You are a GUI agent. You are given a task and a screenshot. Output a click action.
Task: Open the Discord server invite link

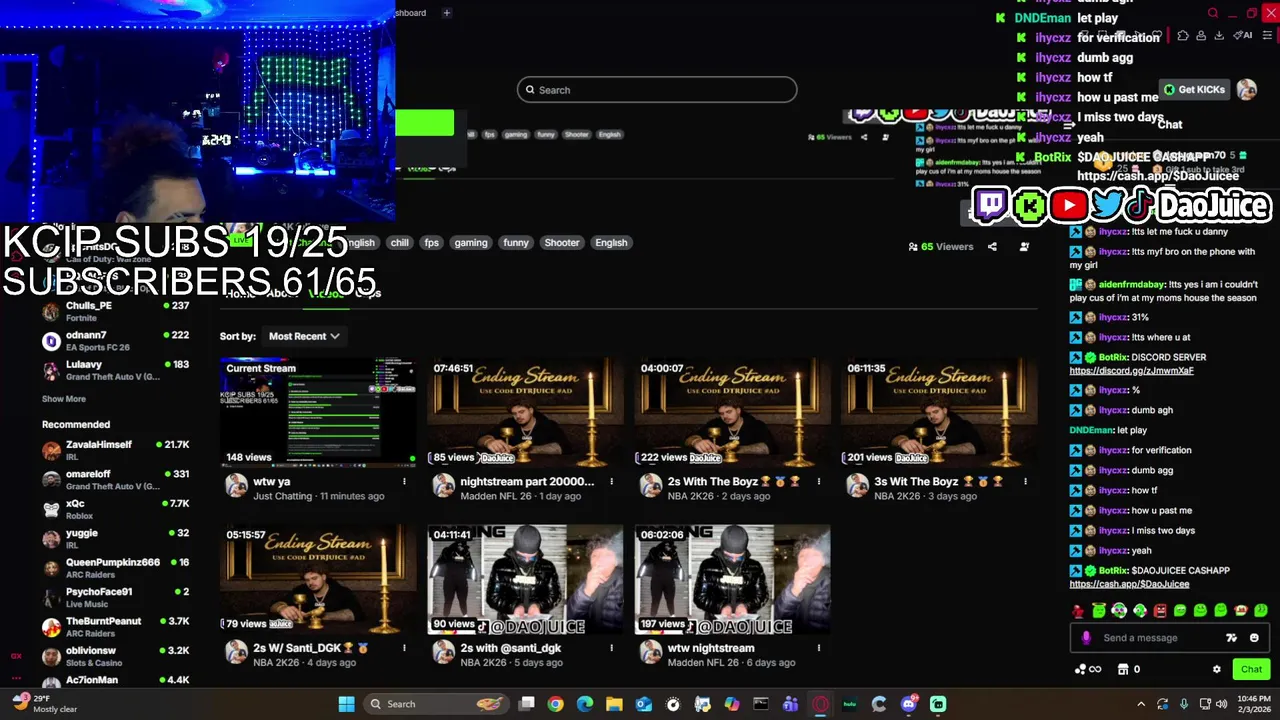1131,371
